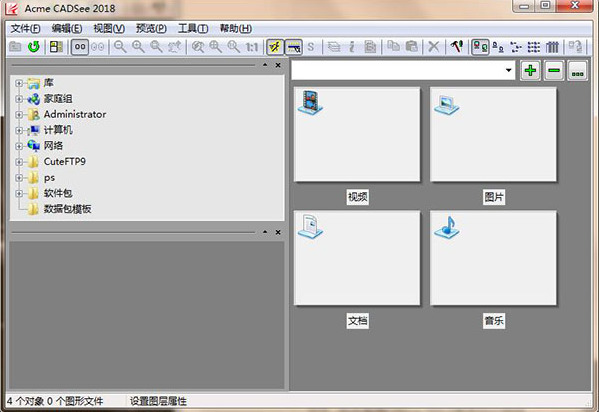Image resolution: width=599 pixels, height=412 pixels.
Task: Click the green refresh arrow icon
Action: pyautogui.click(x=34, y=47)
